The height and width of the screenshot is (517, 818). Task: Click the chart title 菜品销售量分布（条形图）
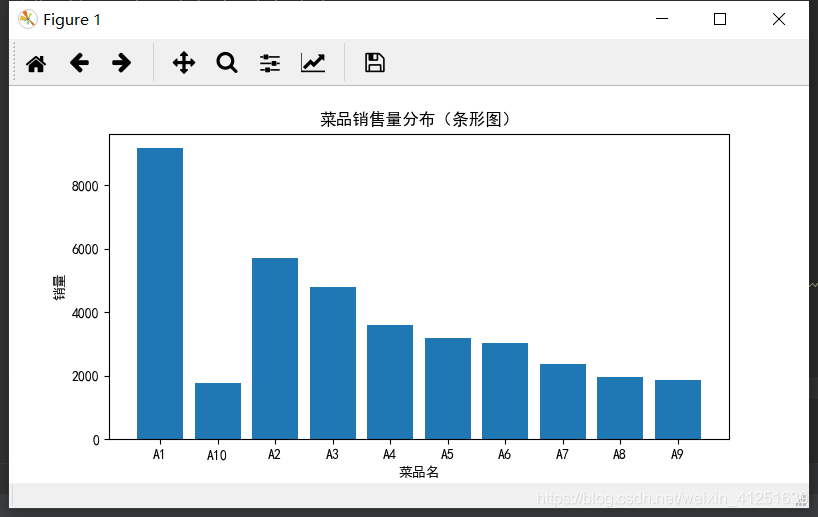tap(416, 119)
